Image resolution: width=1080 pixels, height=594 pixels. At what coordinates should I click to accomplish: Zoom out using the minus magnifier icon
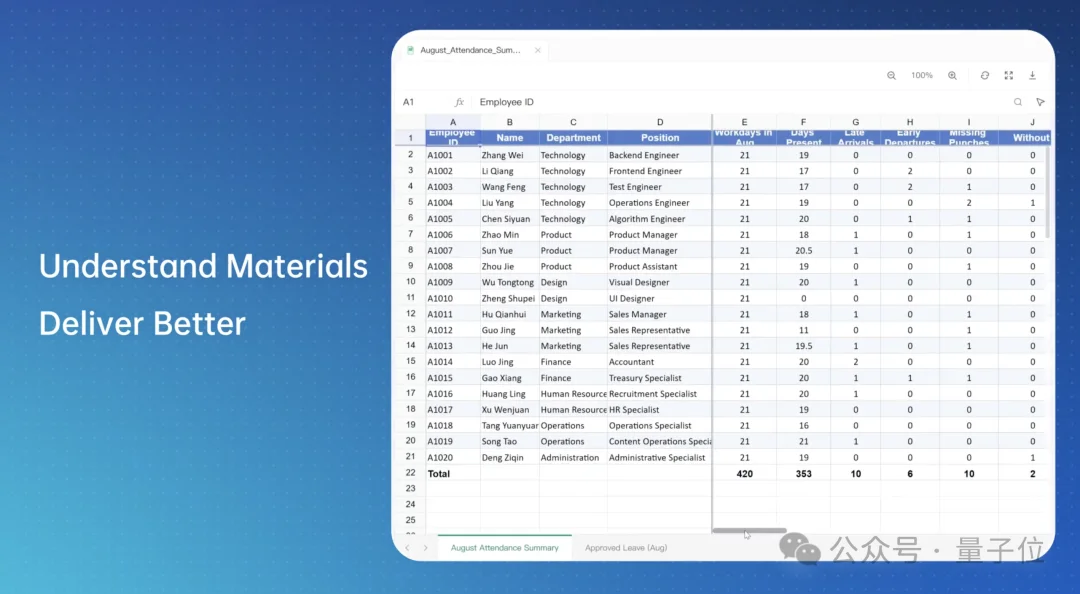[891, 75]
